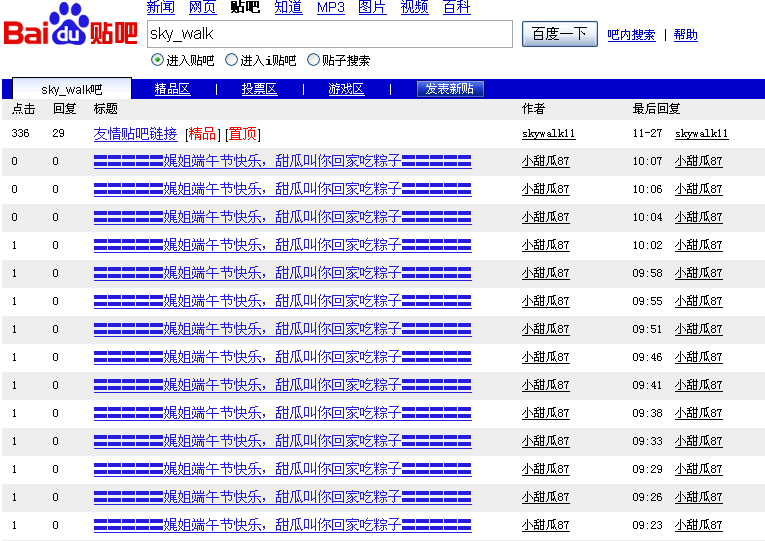
Task: Click the 最后回复 column header
Action: point(656,109)
